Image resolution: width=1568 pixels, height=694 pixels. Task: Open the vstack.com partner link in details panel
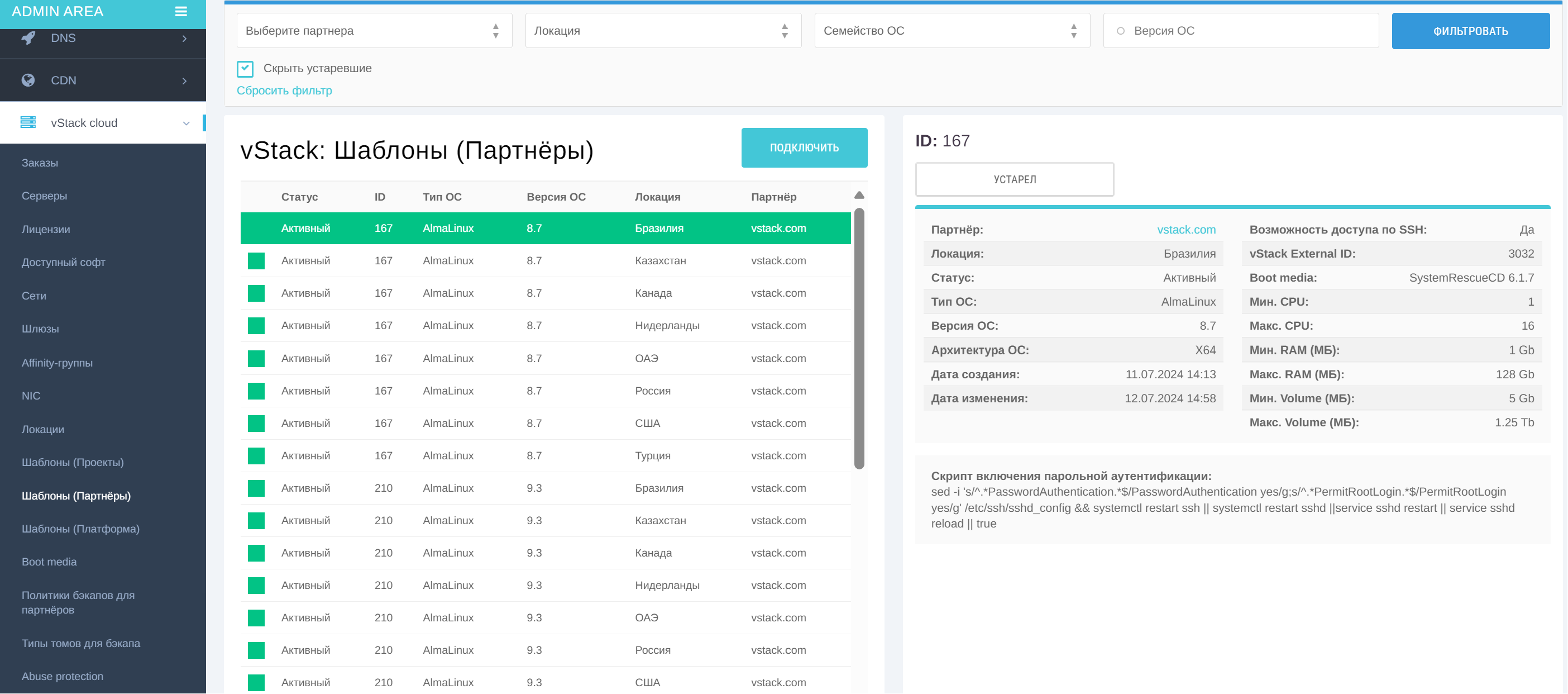tap(1187, 229)
